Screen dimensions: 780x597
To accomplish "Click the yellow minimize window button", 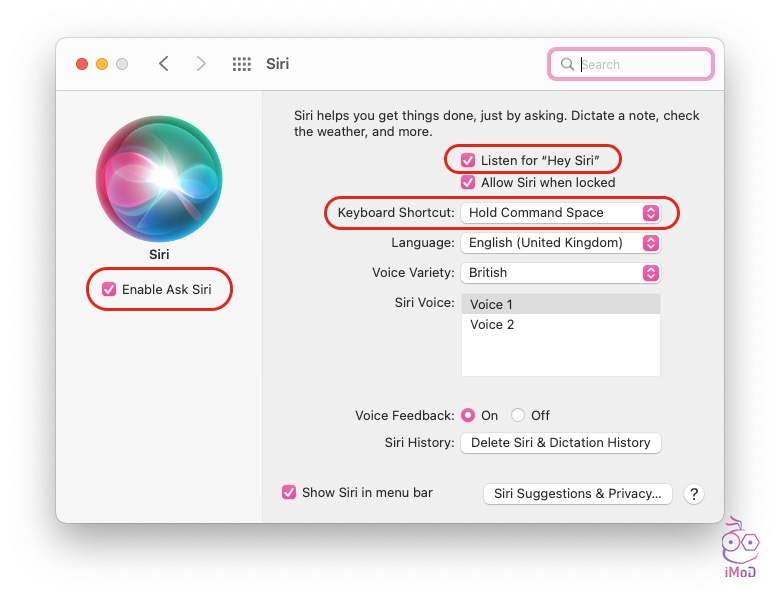I will click(102, 64).
